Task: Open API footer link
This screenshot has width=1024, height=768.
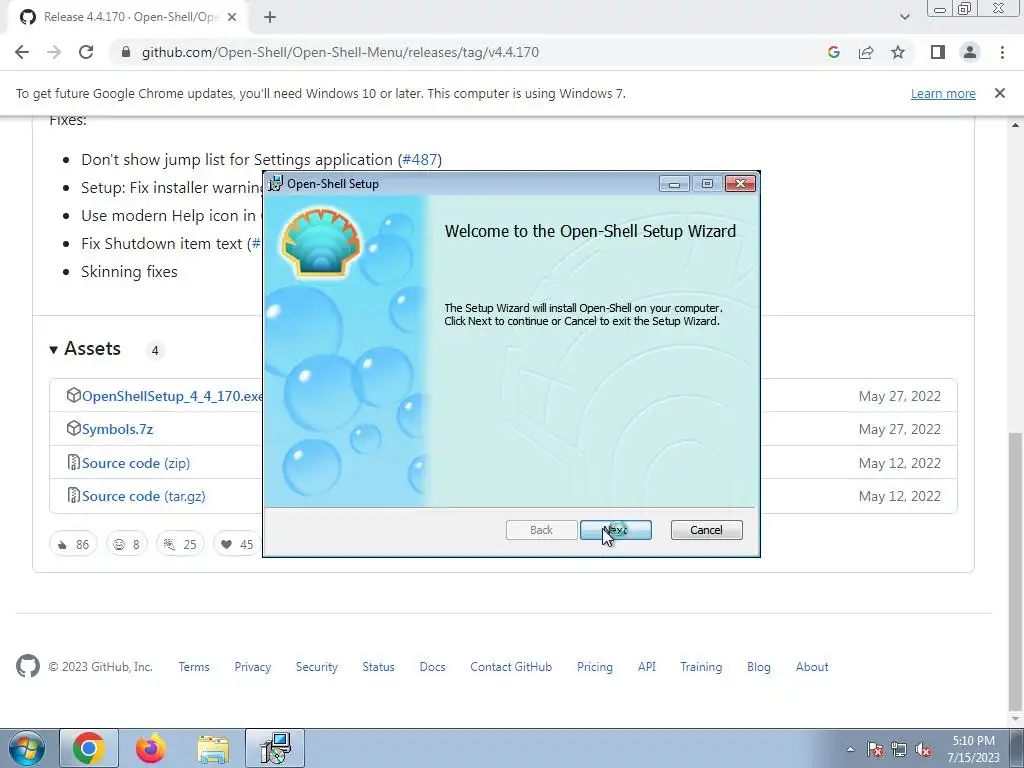Action: (x=647, y=667)
